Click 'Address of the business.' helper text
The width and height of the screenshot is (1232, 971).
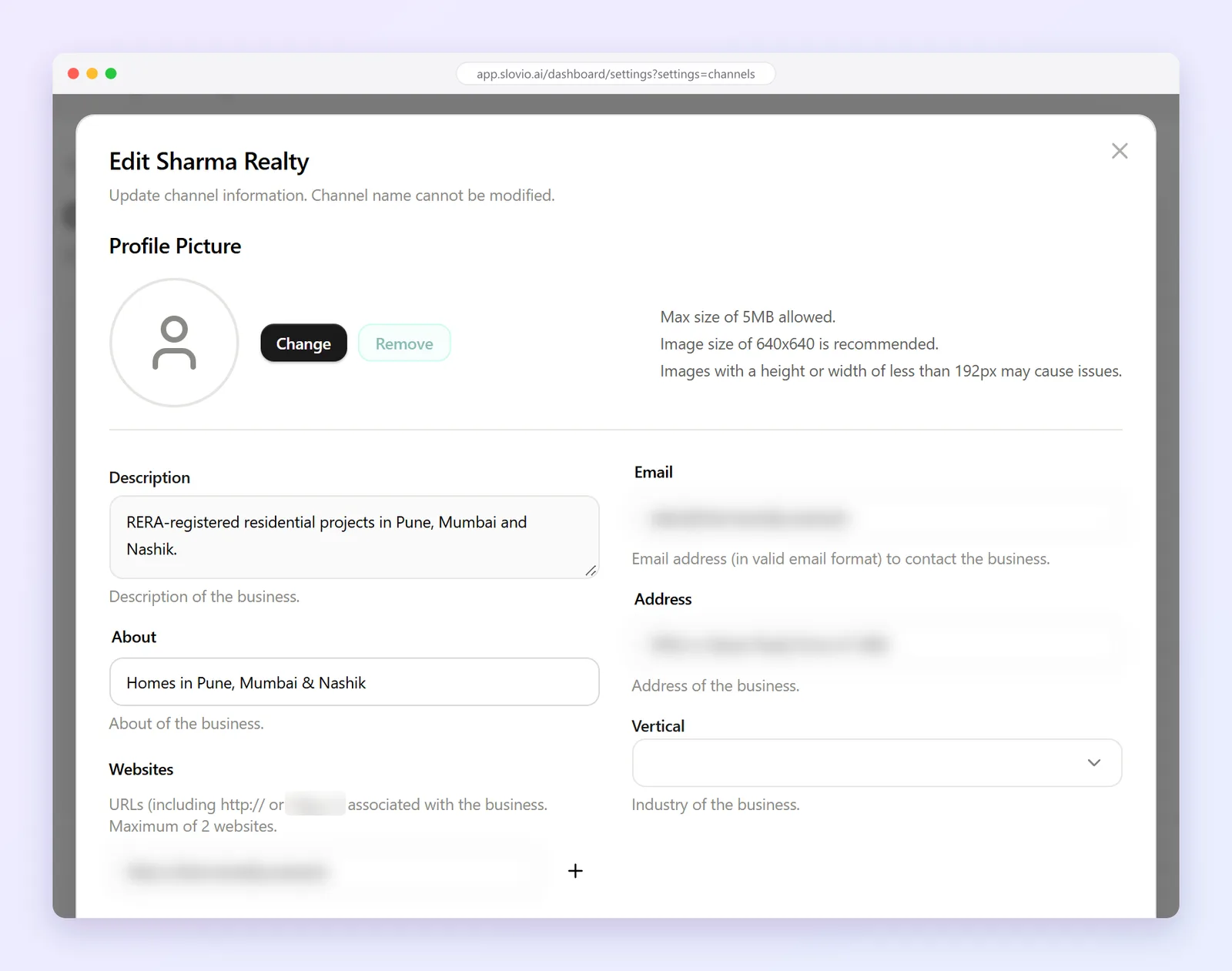(715, 686)
